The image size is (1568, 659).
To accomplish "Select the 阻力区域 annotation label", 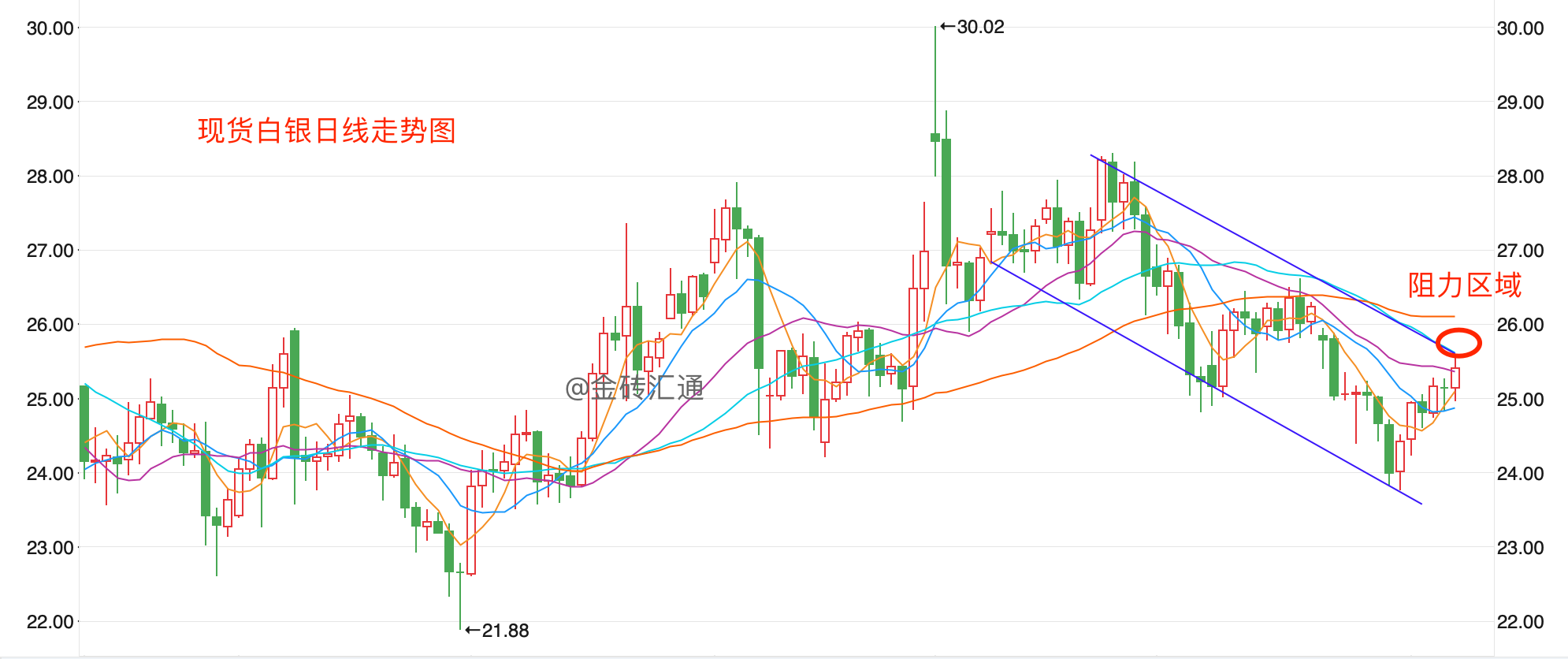I will pos(1465,285).
